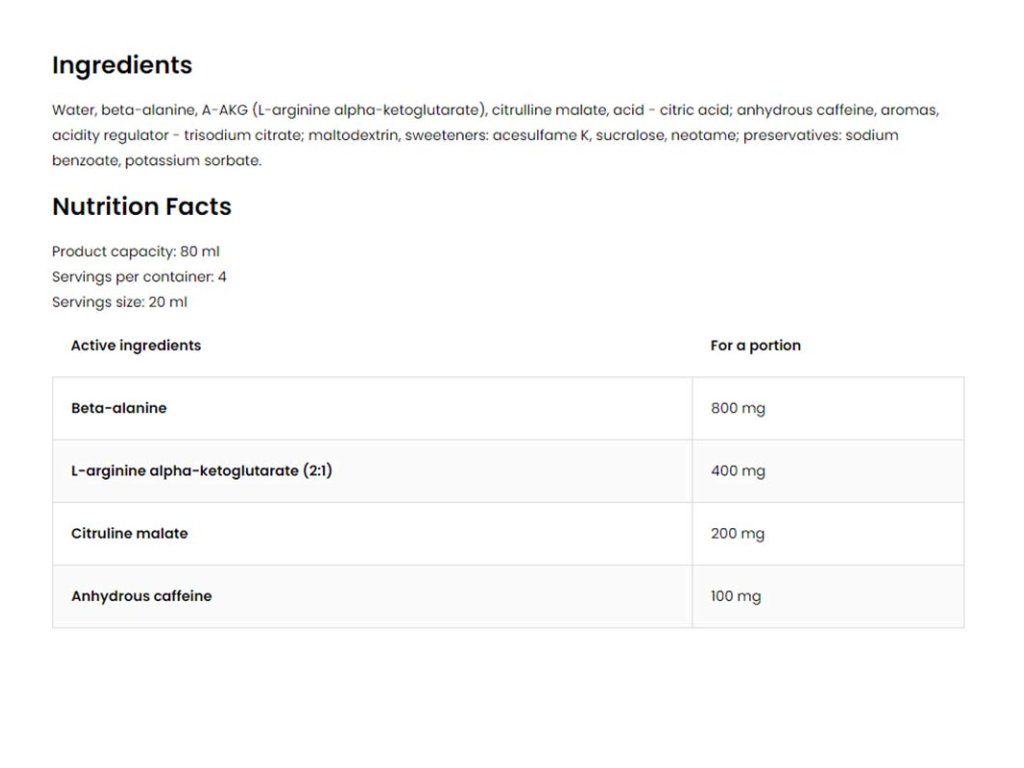Select the Anhydrous caffeine row label
The width and height of the screenshot is (1024, 768).
click(141, 596)
